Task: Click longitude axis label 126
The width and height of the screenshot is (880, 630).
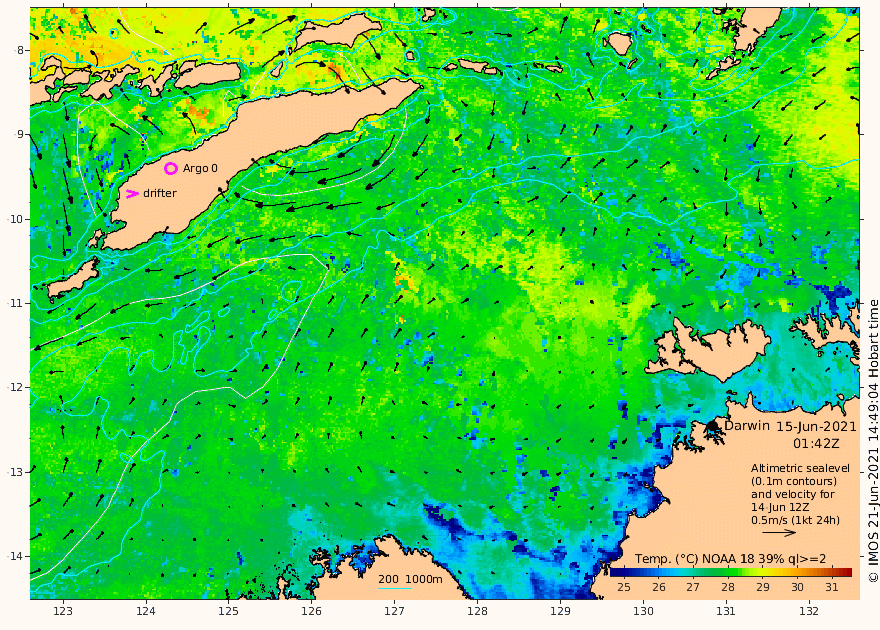Action: [x=311, y=611]
